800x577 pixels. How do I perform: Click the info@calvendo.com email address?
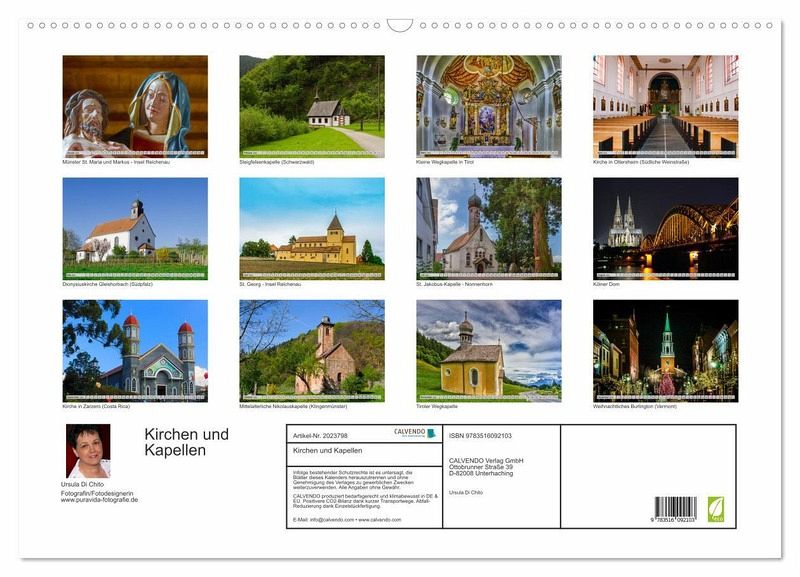pyautogui.click(x=331, y=519)
